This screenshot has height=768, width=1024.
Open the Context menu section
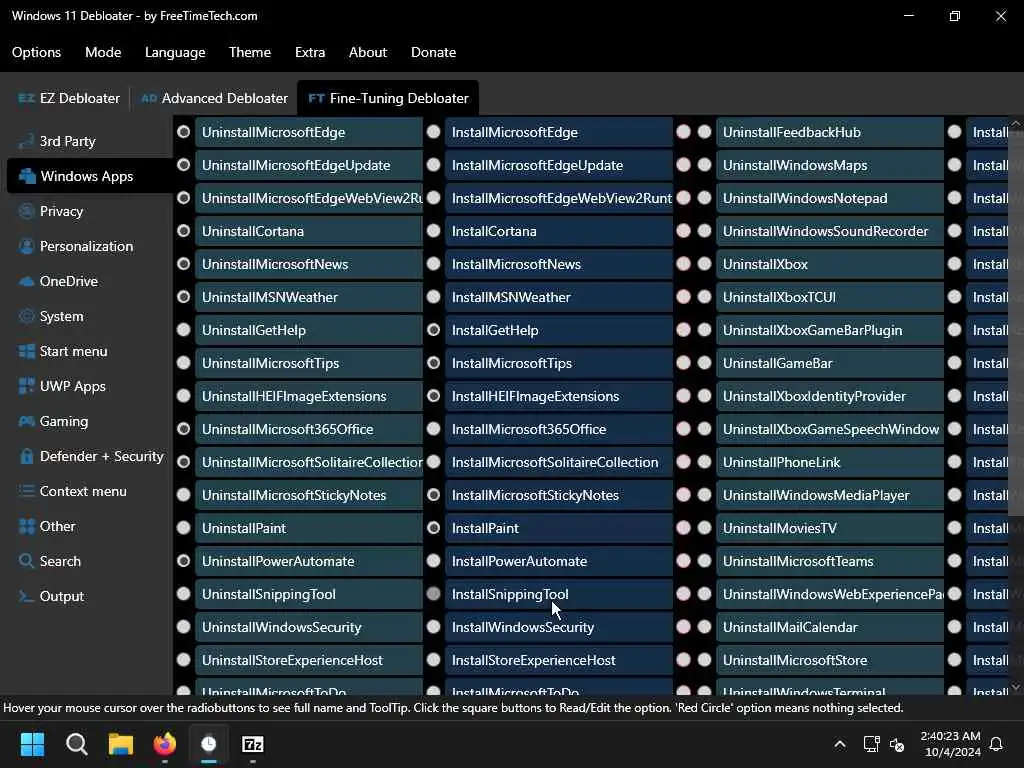click(x=73, y=491)
